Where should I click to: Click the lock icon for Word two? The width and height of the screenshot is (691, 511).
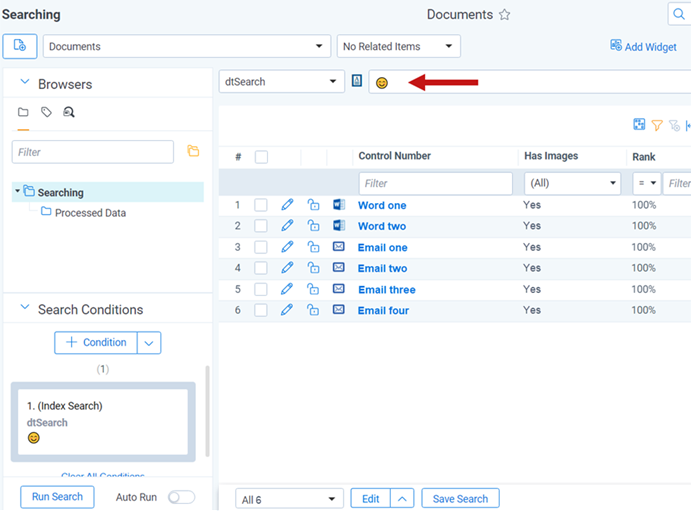[x=313, y=225]
